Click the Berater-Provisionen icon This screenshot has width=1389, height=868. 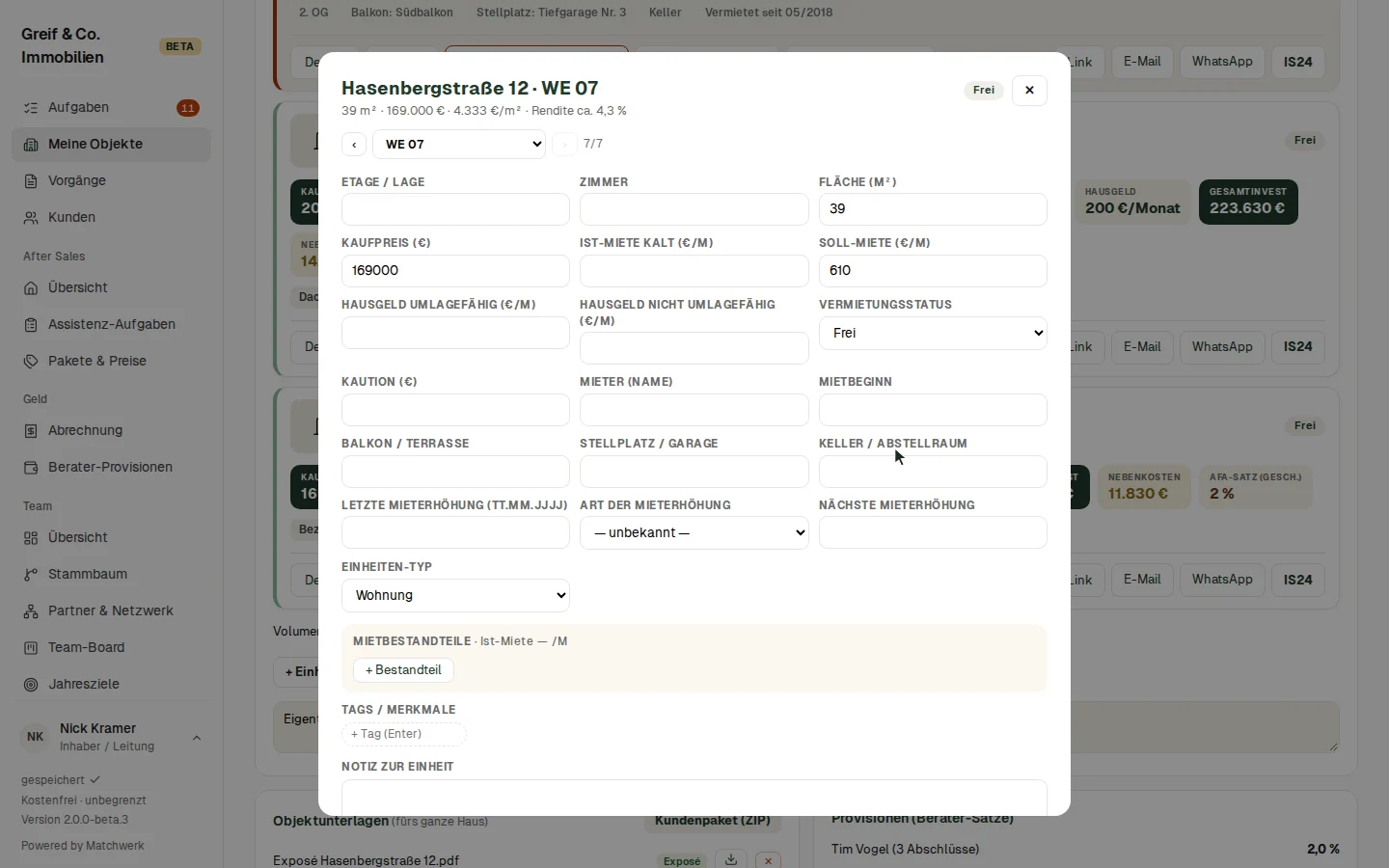point(31,468)
